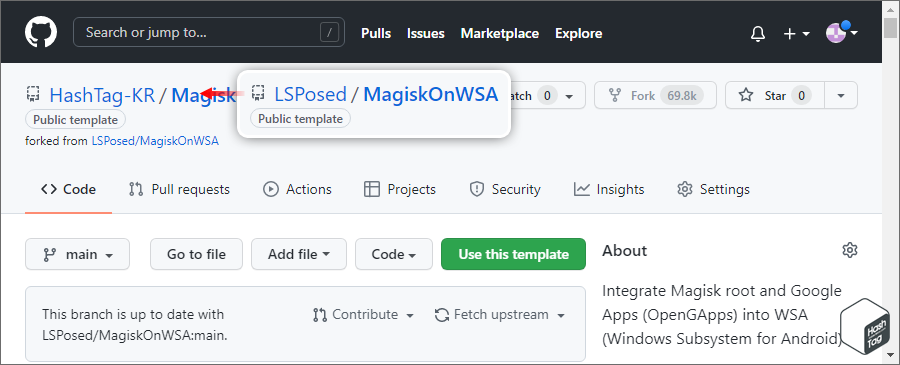Click the star count badge
This screenshot has height=365, width=900.
click(801, 96)
